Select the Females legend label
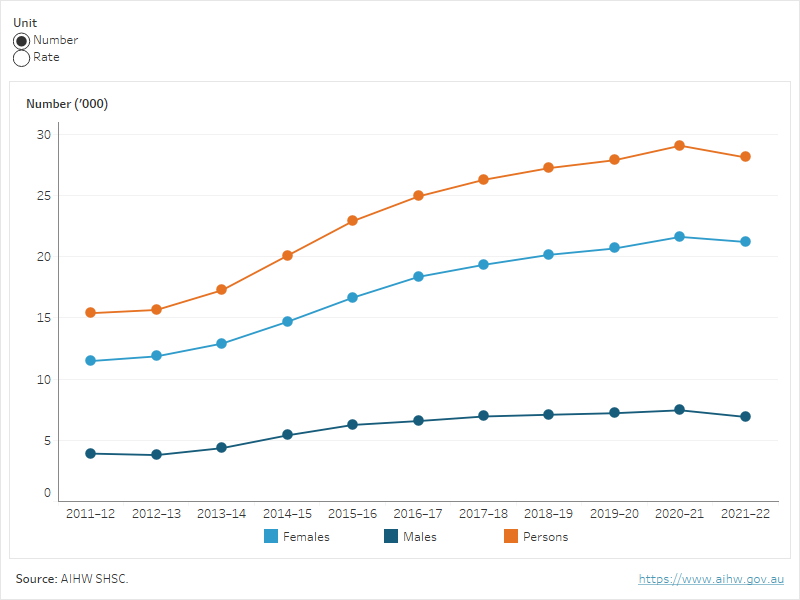The height and width of the screenshot is (600, 800). tap(306, 537)
